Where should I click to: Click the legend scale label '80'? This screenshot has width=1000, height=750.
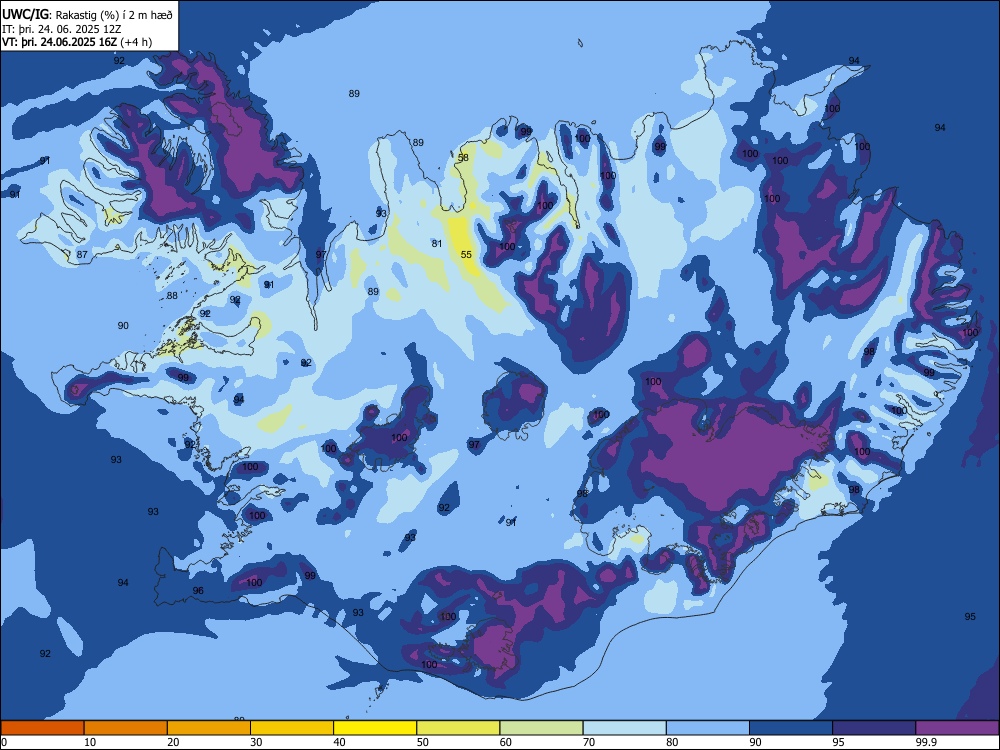672,742
